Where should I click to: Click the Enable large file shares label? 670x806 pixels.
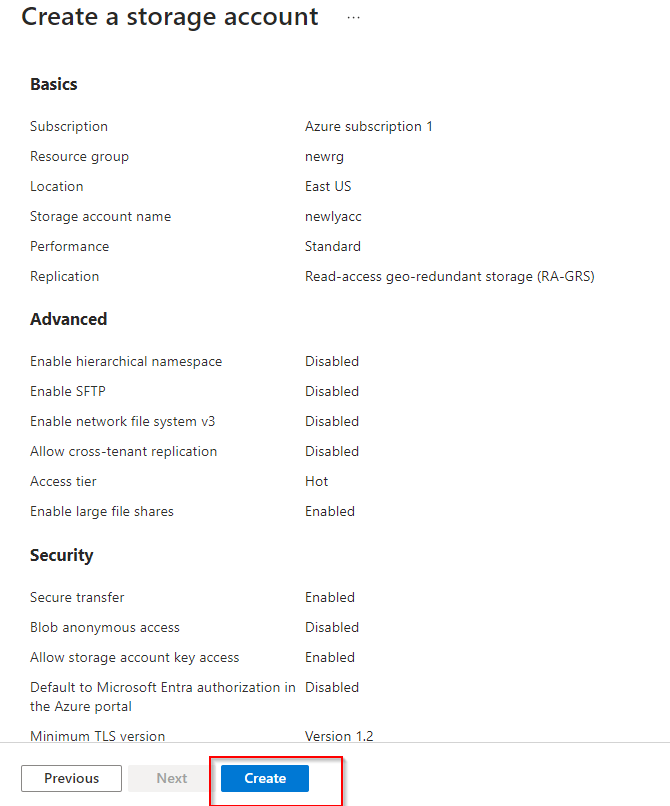[x=102, y=511]
